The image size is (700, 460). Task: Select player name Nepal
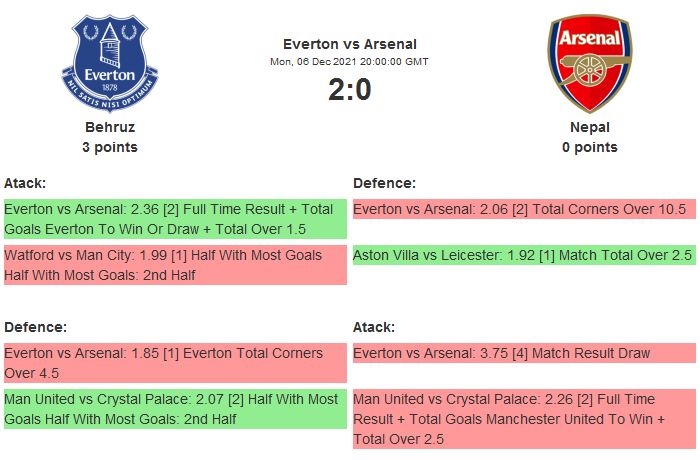click(590, 127)
